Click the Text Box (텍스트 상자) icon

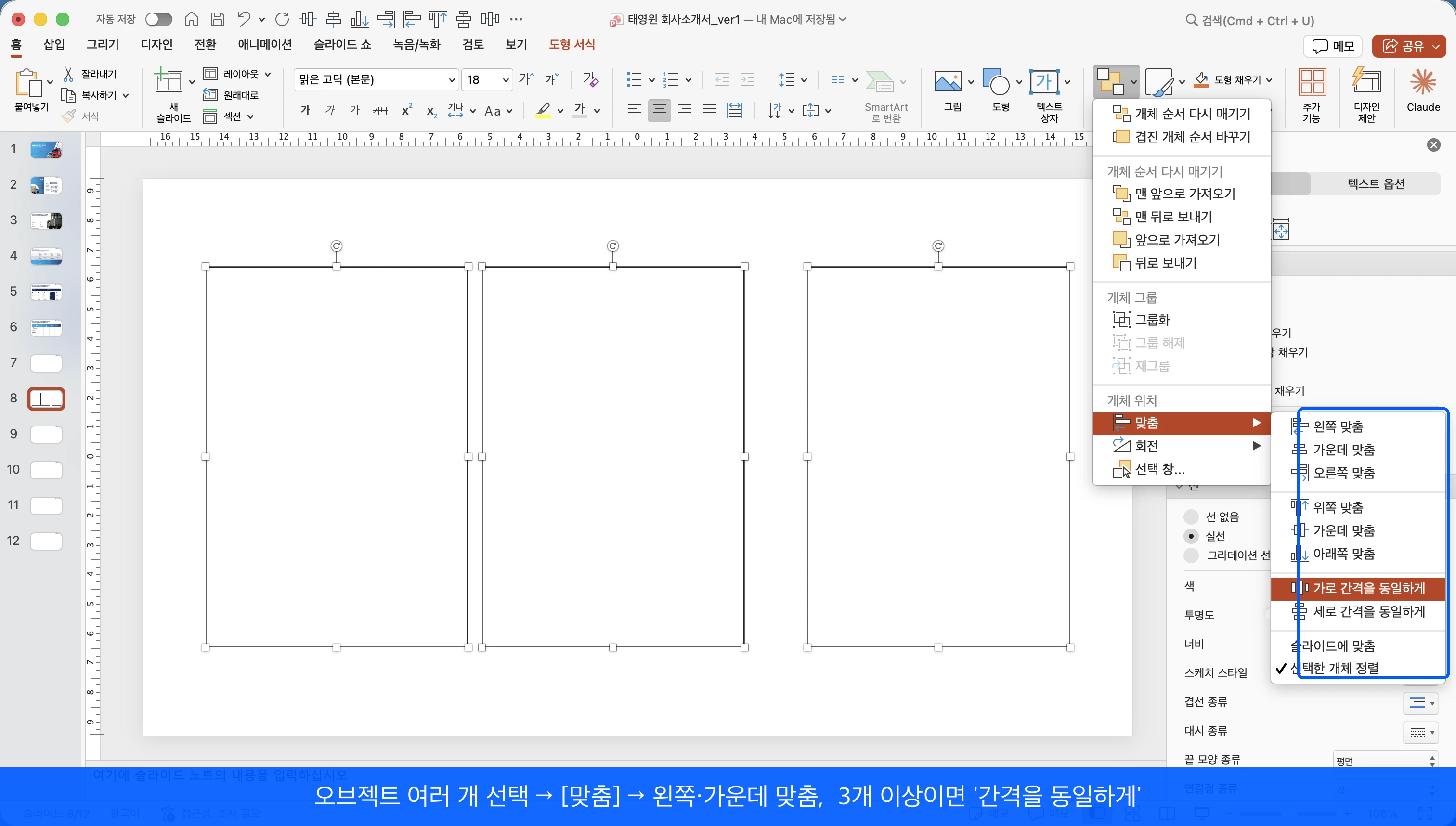click(1043, 82)
